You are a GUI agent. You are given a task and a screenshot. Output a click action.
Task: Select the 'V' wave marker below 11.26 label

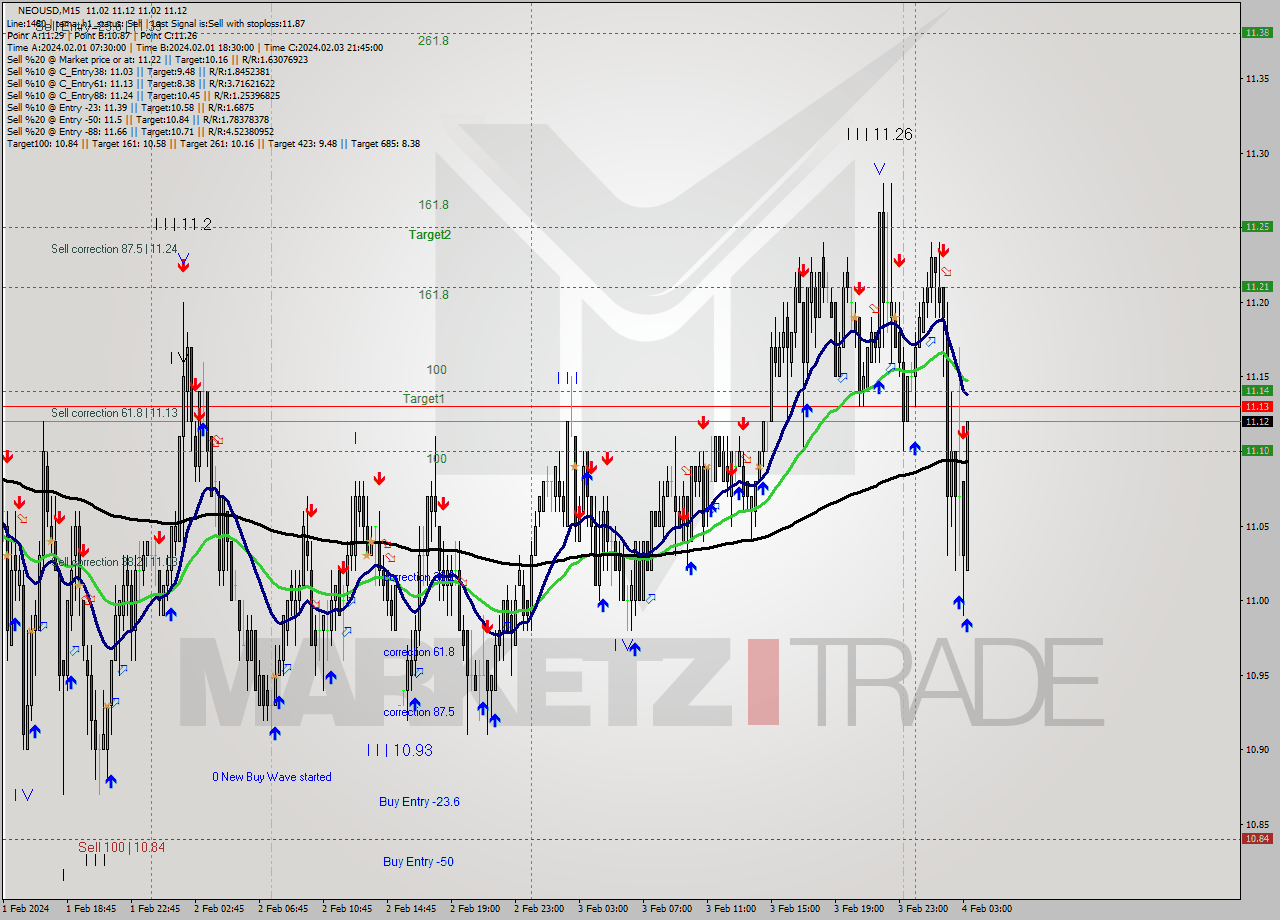[x=878, y=169]
